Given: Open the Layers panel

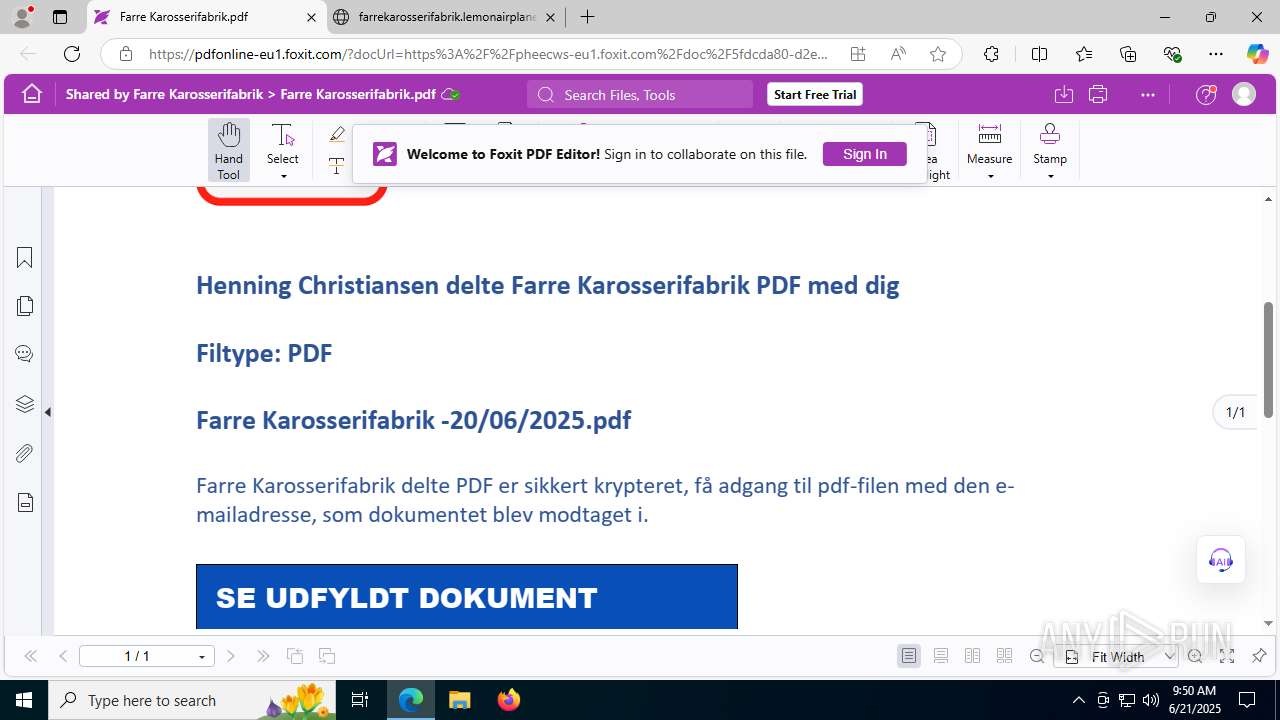Looking at the screenshot, I should [x=25, y=404].
